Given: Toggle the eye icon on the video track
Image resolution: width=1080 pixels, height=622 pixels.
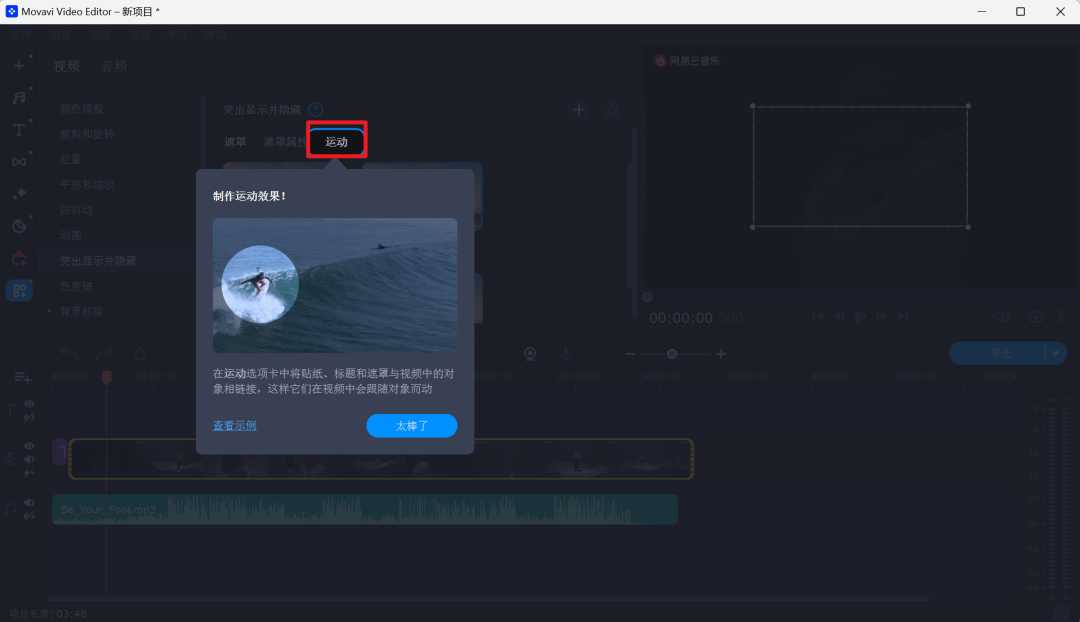Looking at the screenshot, I should coord(29,446).
